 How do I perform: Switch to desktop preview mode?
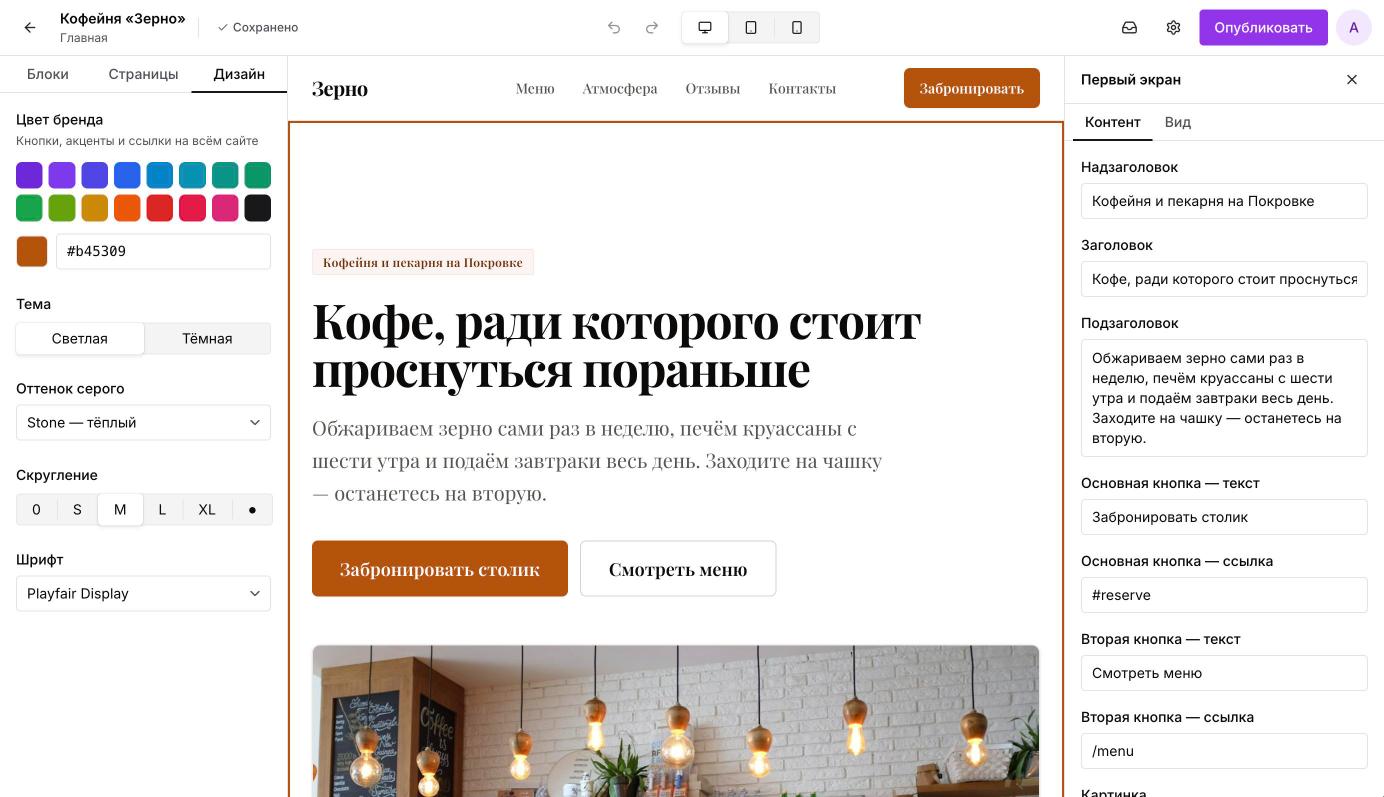(x=705, y=28)
